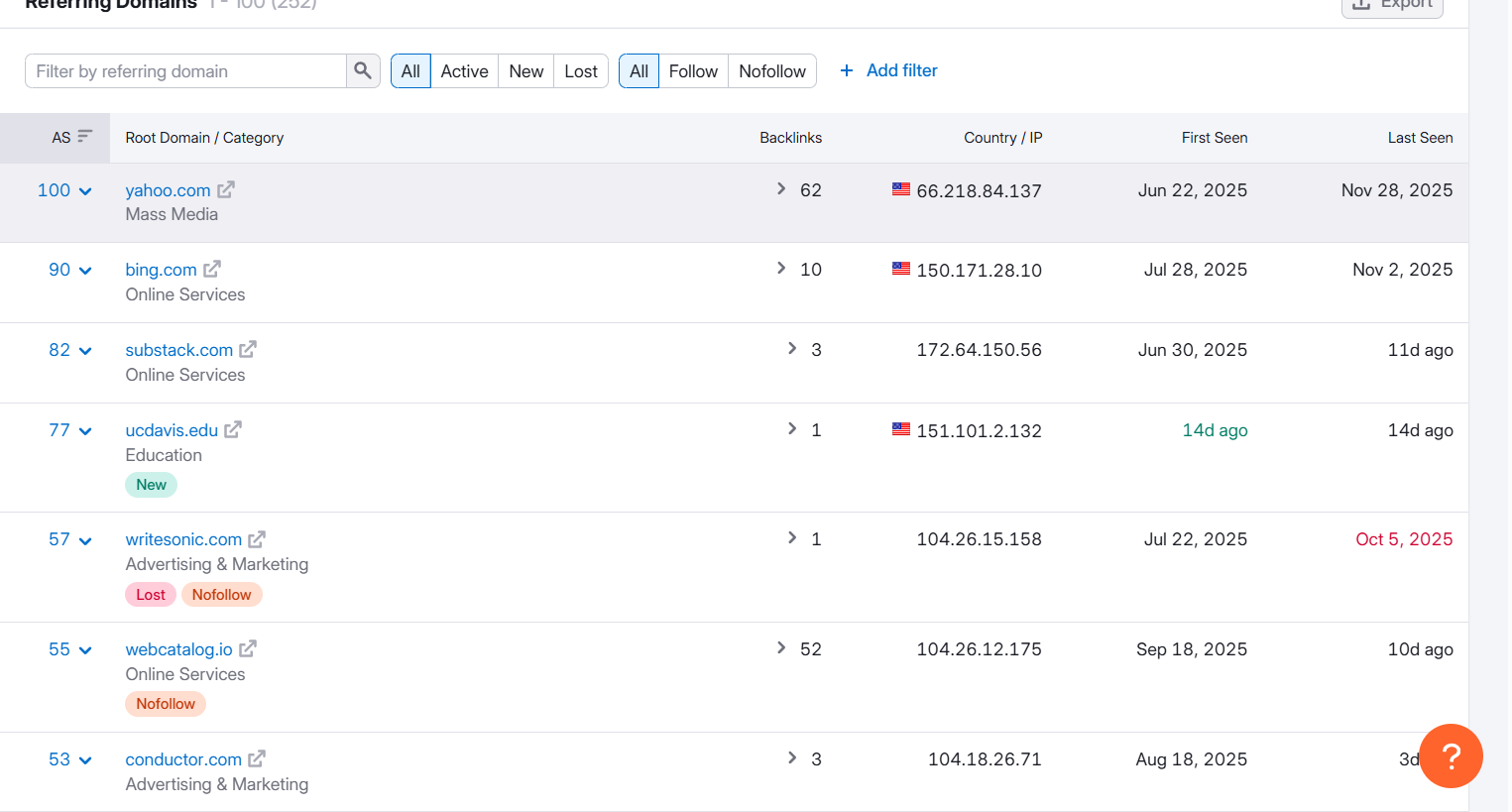
Task: Open the yahoo.com domain link
Action: pos(168,190)
